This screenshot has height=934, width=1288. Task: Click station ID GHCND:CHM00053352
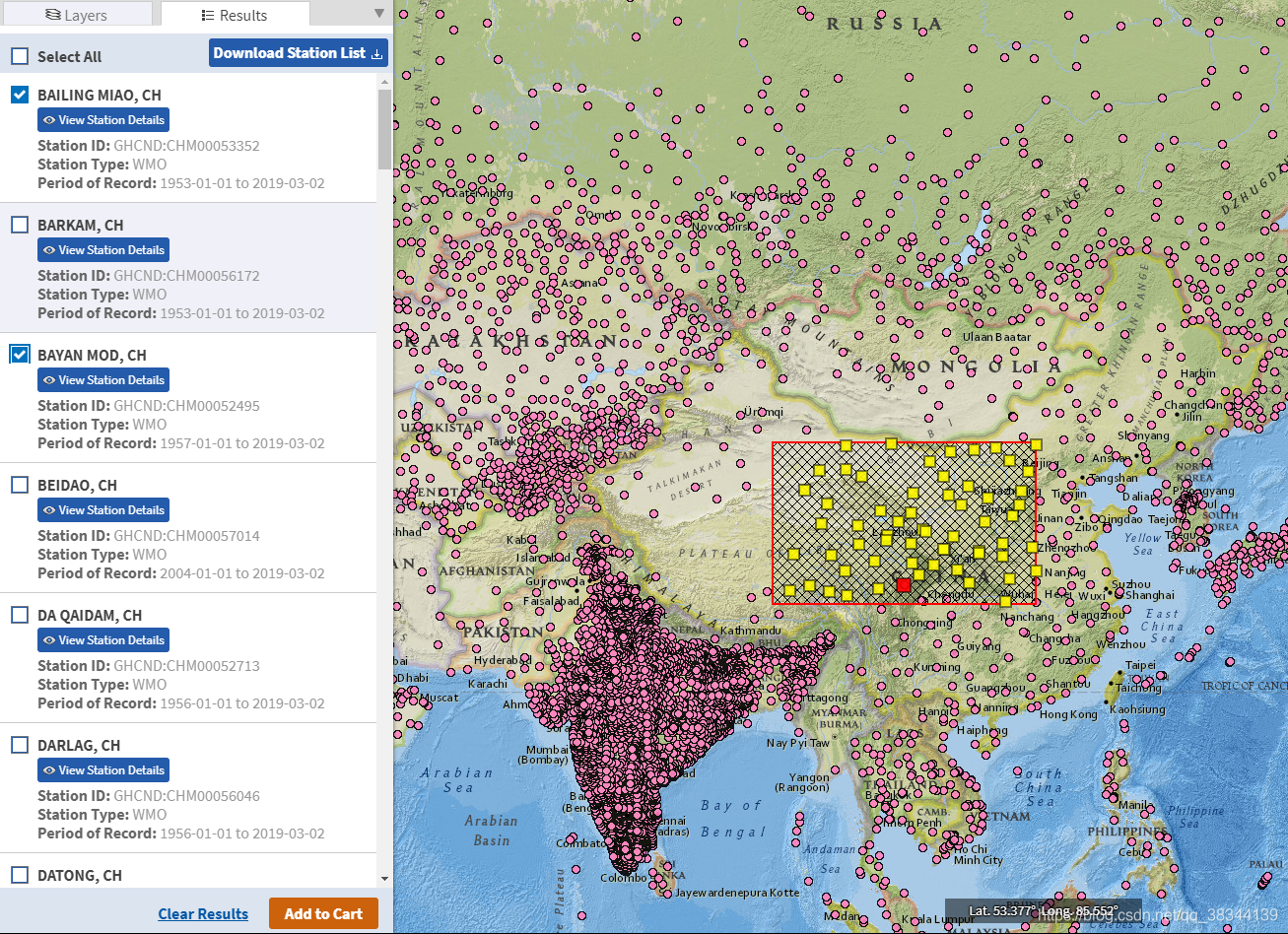click(x=186, y=146)
